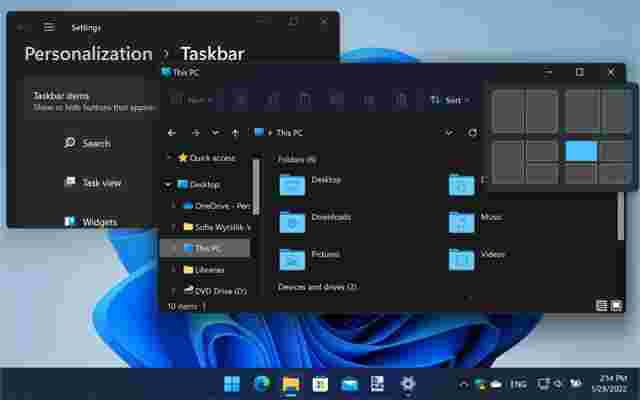Click the ENG language indicator

click(518, 384)
